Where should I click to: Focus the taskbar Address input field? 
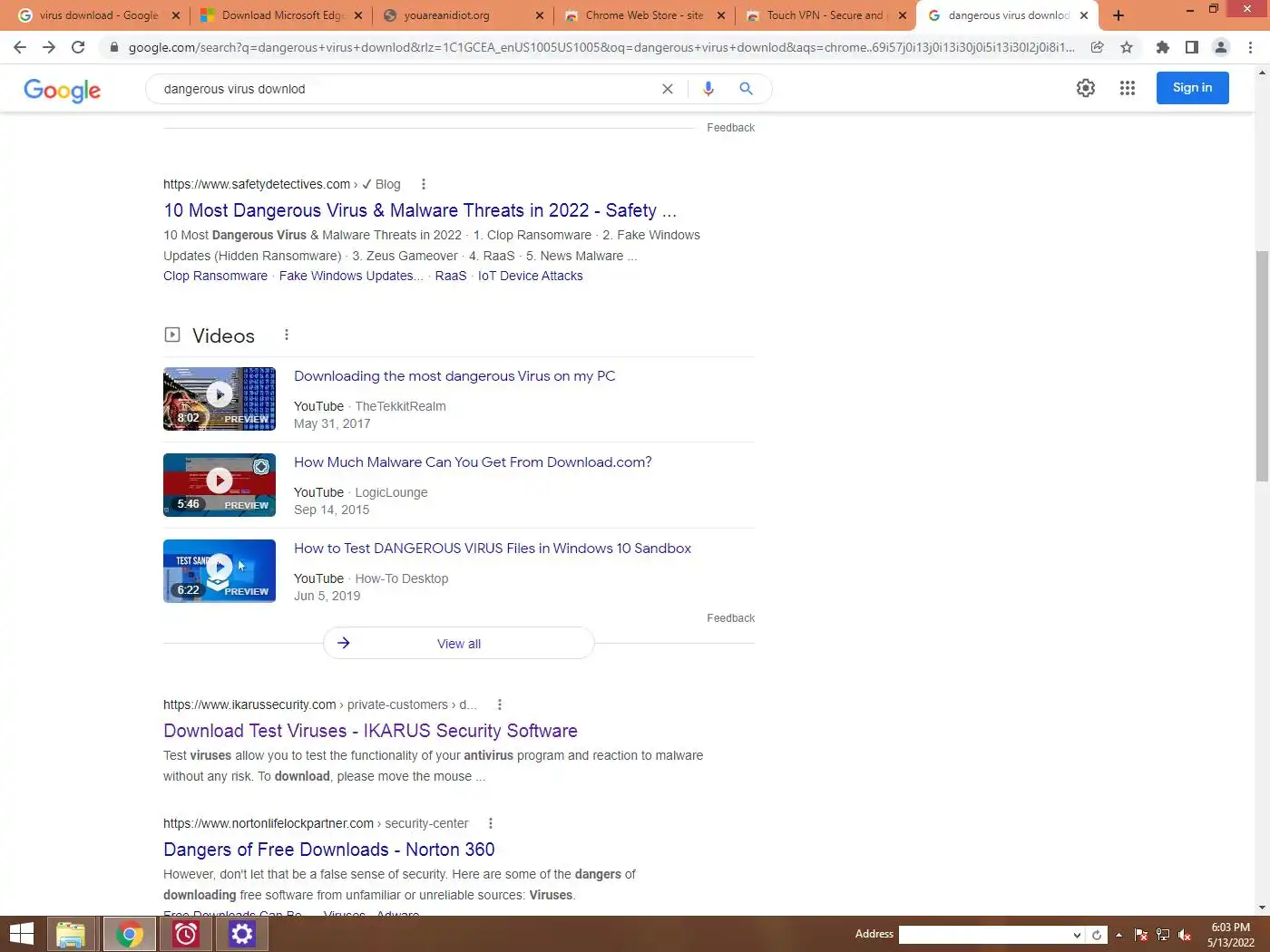coord(984,935)
